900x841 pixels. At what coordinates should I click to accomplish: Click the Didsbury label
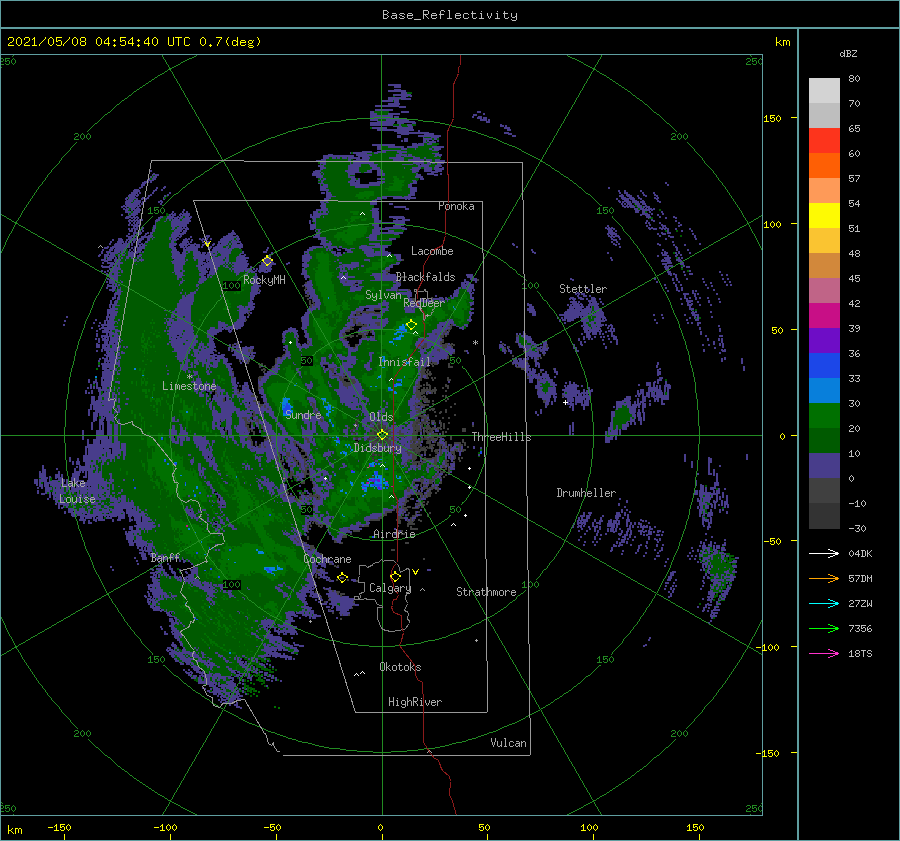point(378,448)
